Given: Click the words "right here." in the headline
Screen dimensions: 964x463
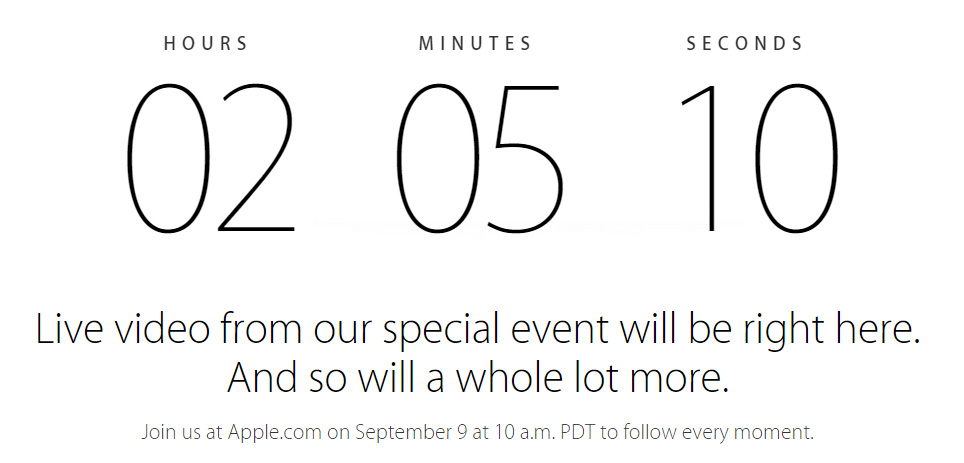Looking at the screenshot, I should (835, 332).
